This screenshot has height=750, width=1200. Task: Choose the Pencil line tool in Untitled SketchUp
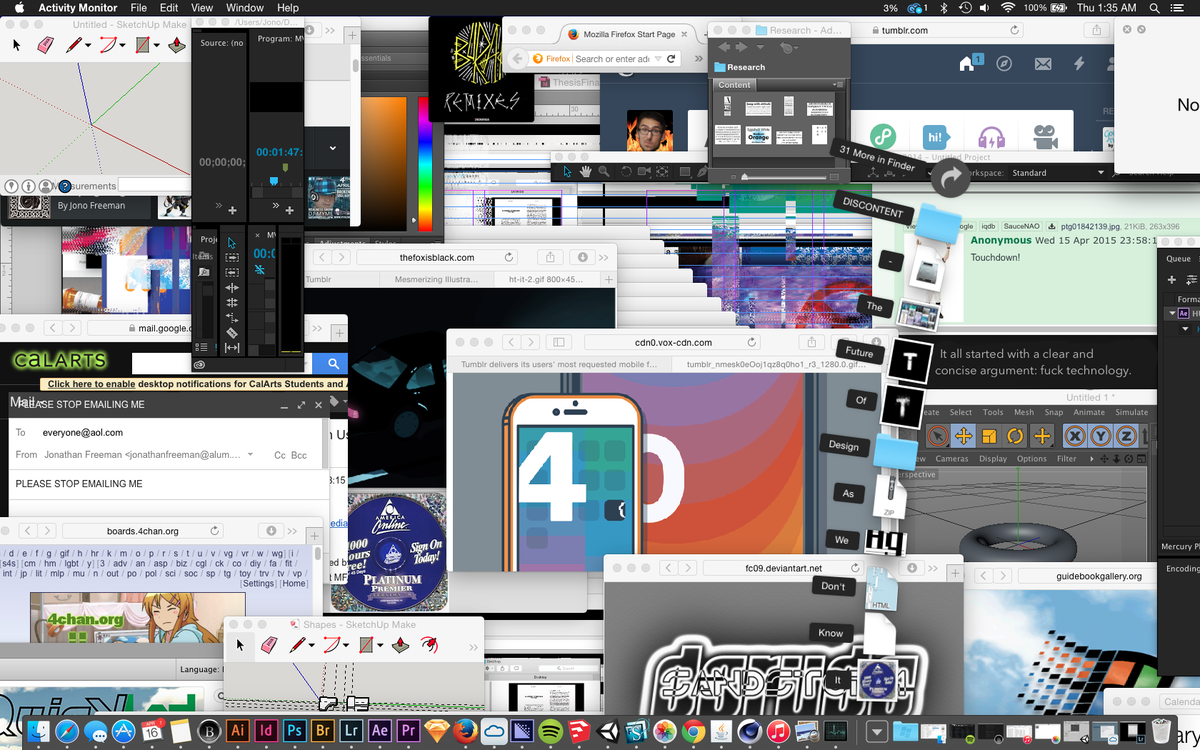pos(74,45)
